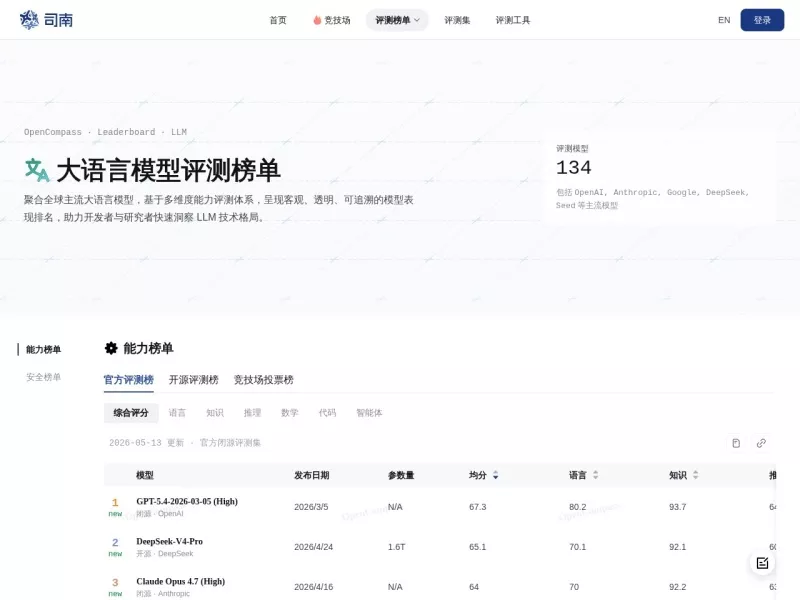Open 评测工具 navigation item

[513, 20]
